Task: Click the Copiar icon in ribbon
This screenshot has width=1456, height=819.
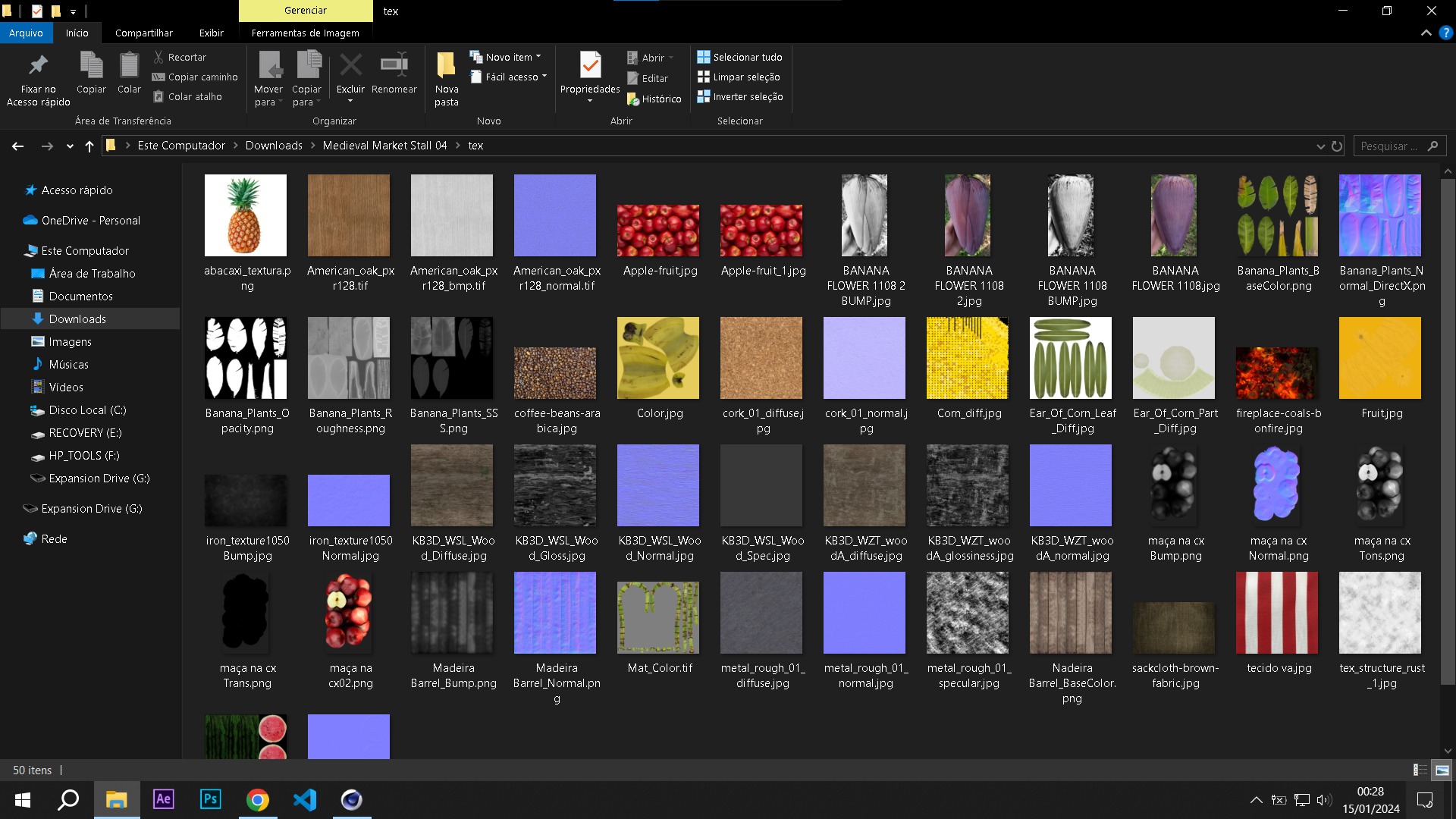Action: [91, 66]
